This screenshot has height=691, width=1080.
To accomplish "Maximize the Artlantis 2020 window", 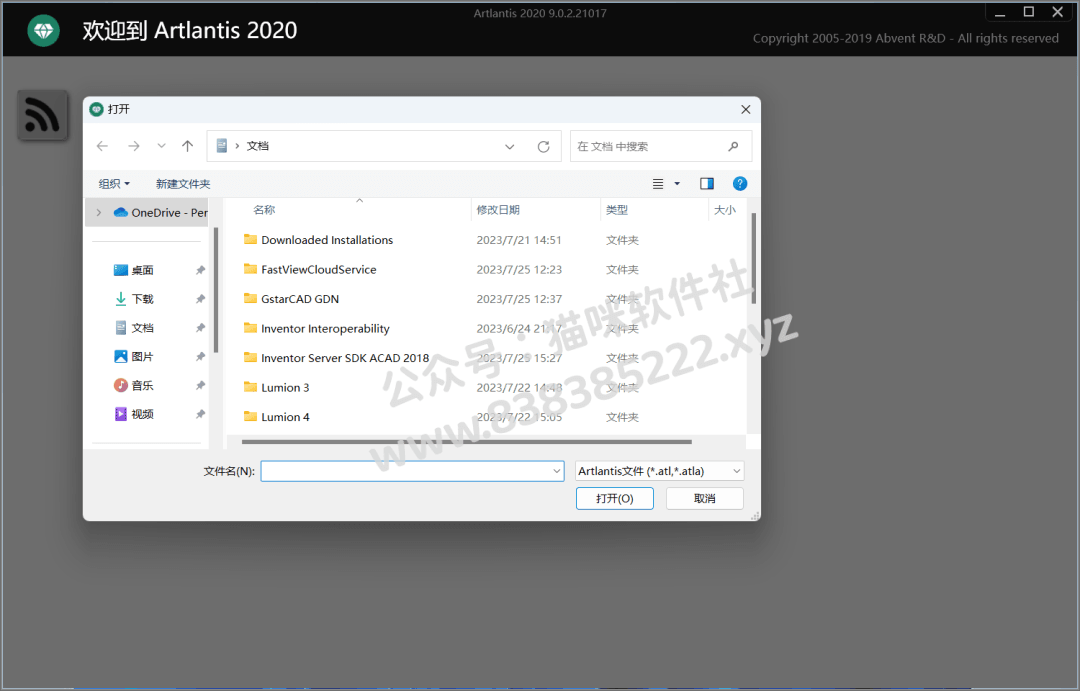I will click(x=1029, y=12).
